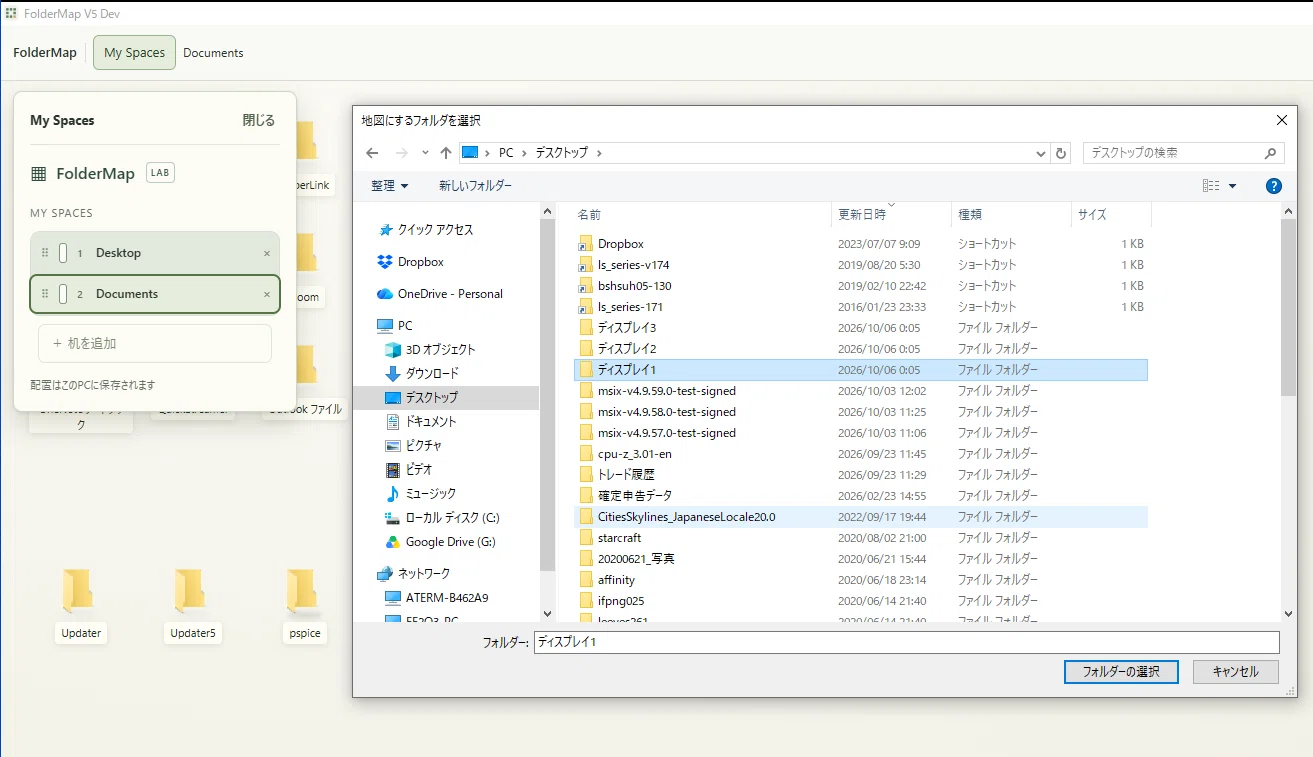Refresh the デスクトップ folder listing

[1062, 153]
